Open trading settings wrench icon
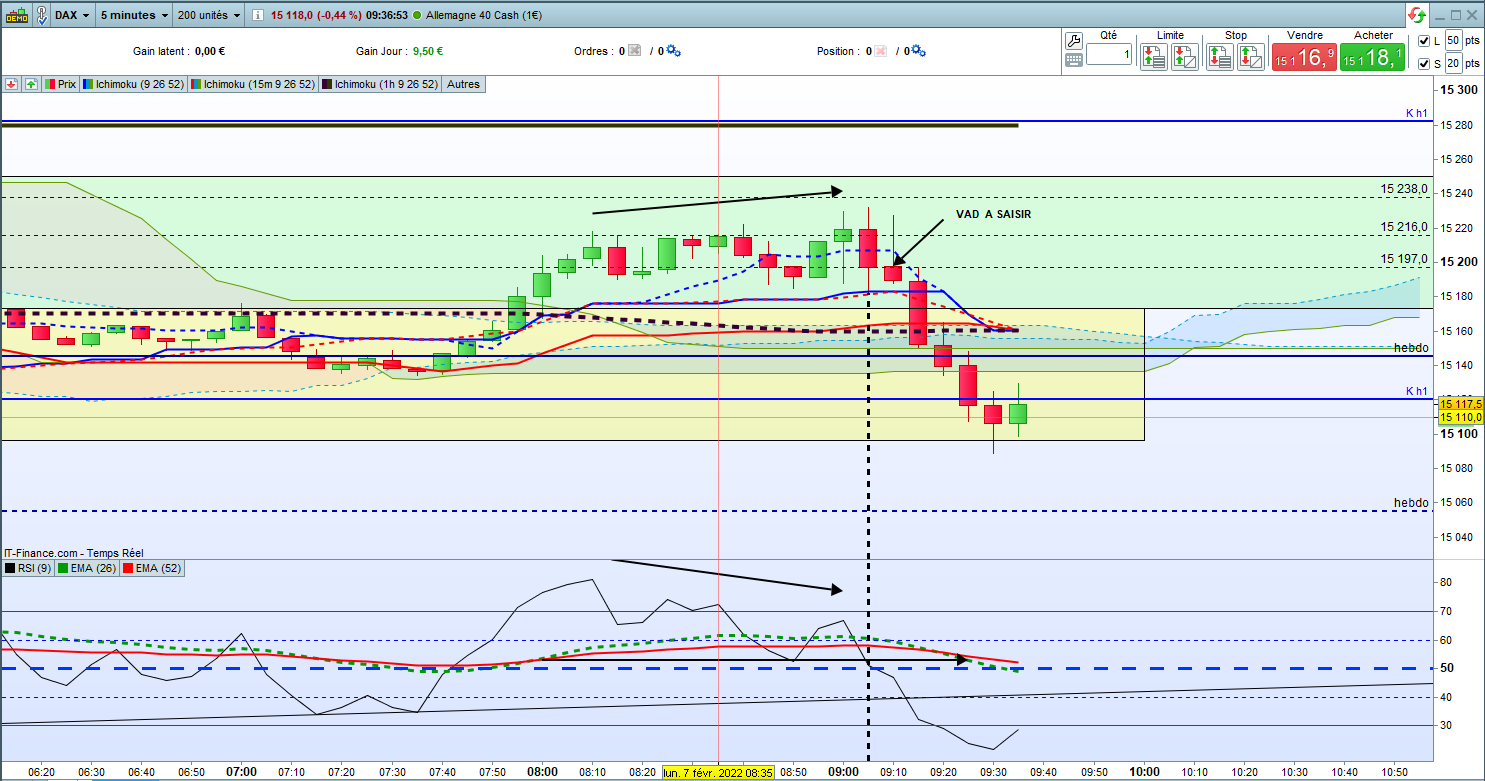This screenshot has width=1485, height=781. (x=1074, y=40)
